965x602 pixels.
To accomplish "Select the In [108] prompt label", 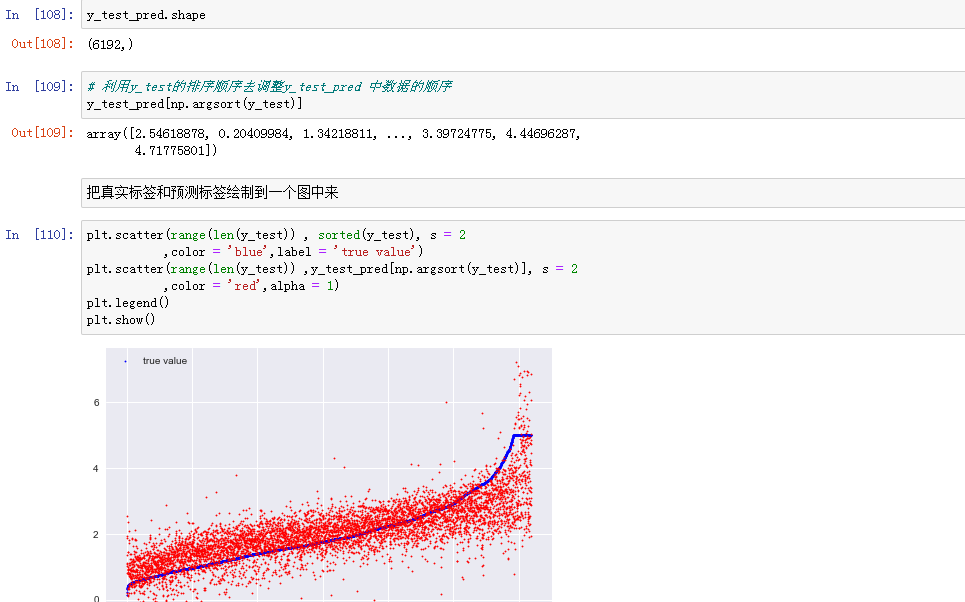I will coord(40,15).
